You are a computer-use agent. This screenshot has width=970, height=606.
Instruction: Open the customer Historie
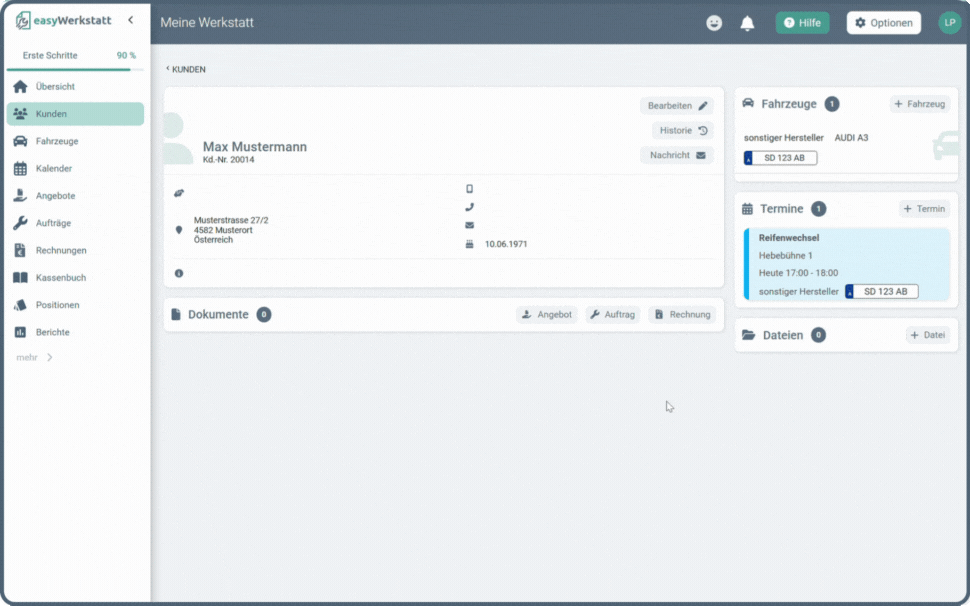[683, 131]
